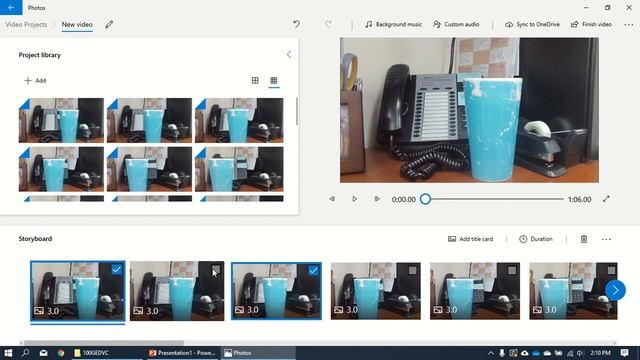The height and width of the screenshot is (360, 640).
Task: Step forward one frame in preview
Action: [377, 199]
